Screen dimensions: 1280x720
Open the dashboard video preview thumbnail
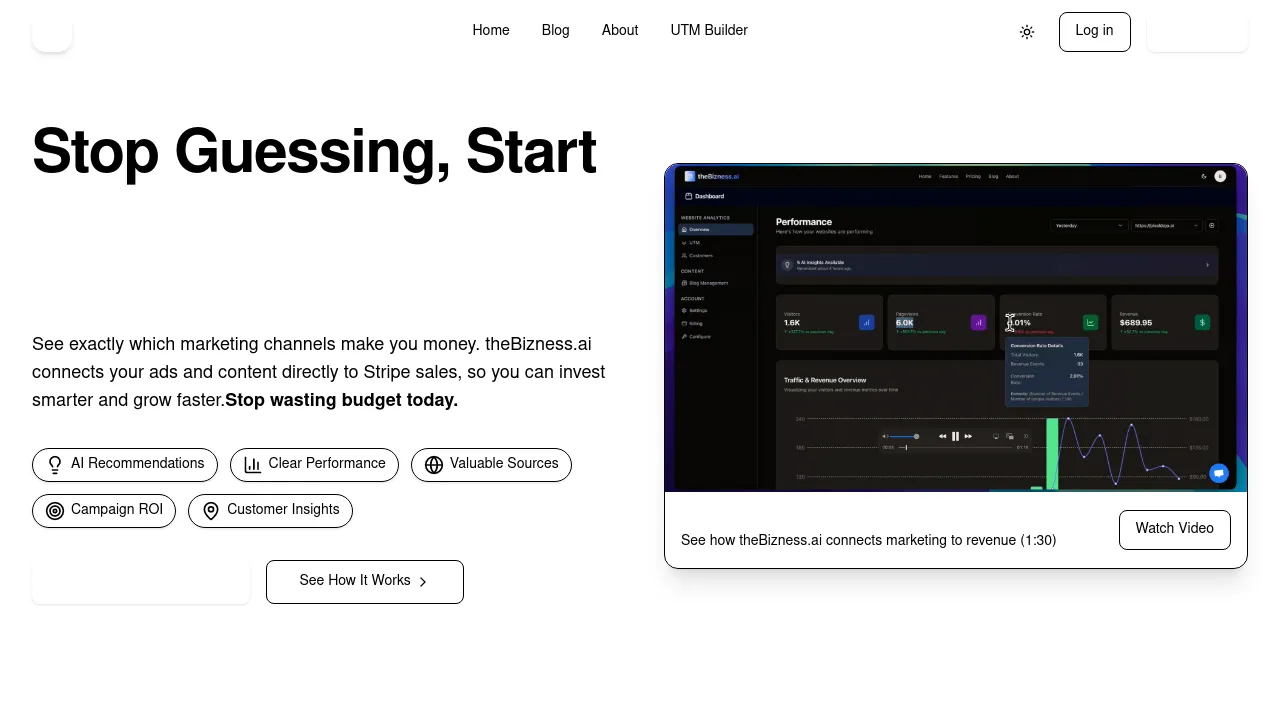pos(956,328)
